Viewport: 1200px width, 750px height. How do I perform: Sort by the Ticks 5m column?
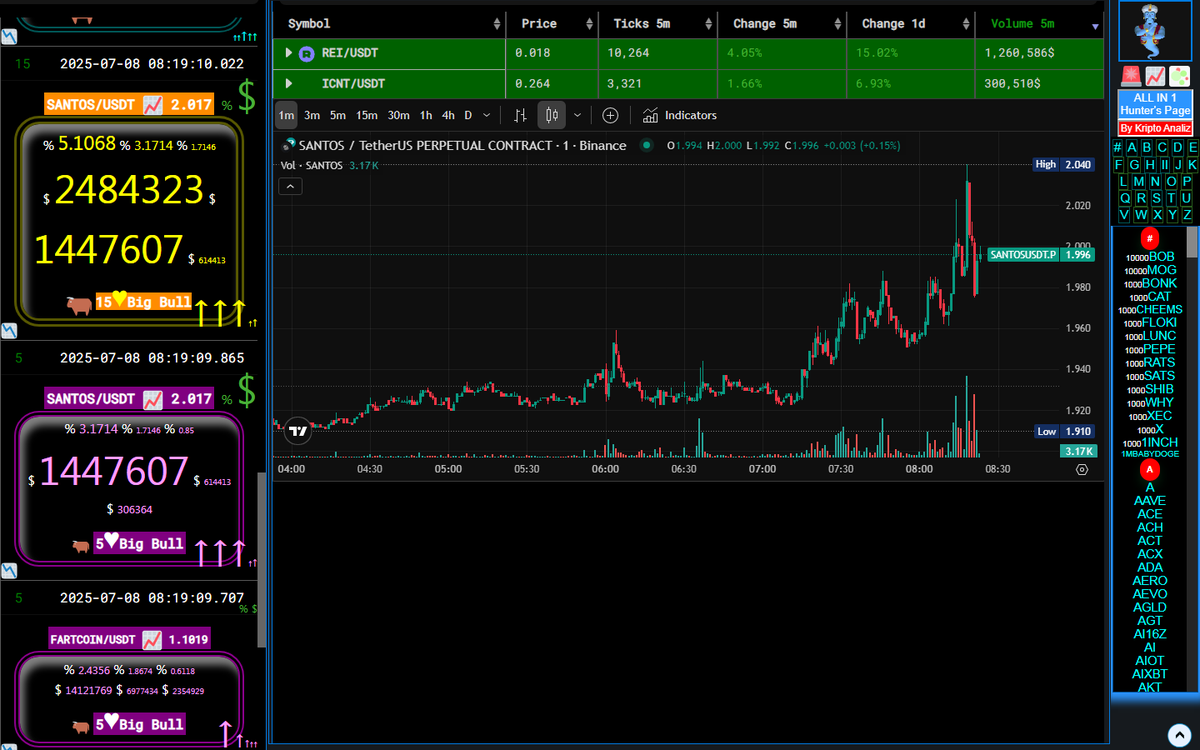tap(657, 24)
